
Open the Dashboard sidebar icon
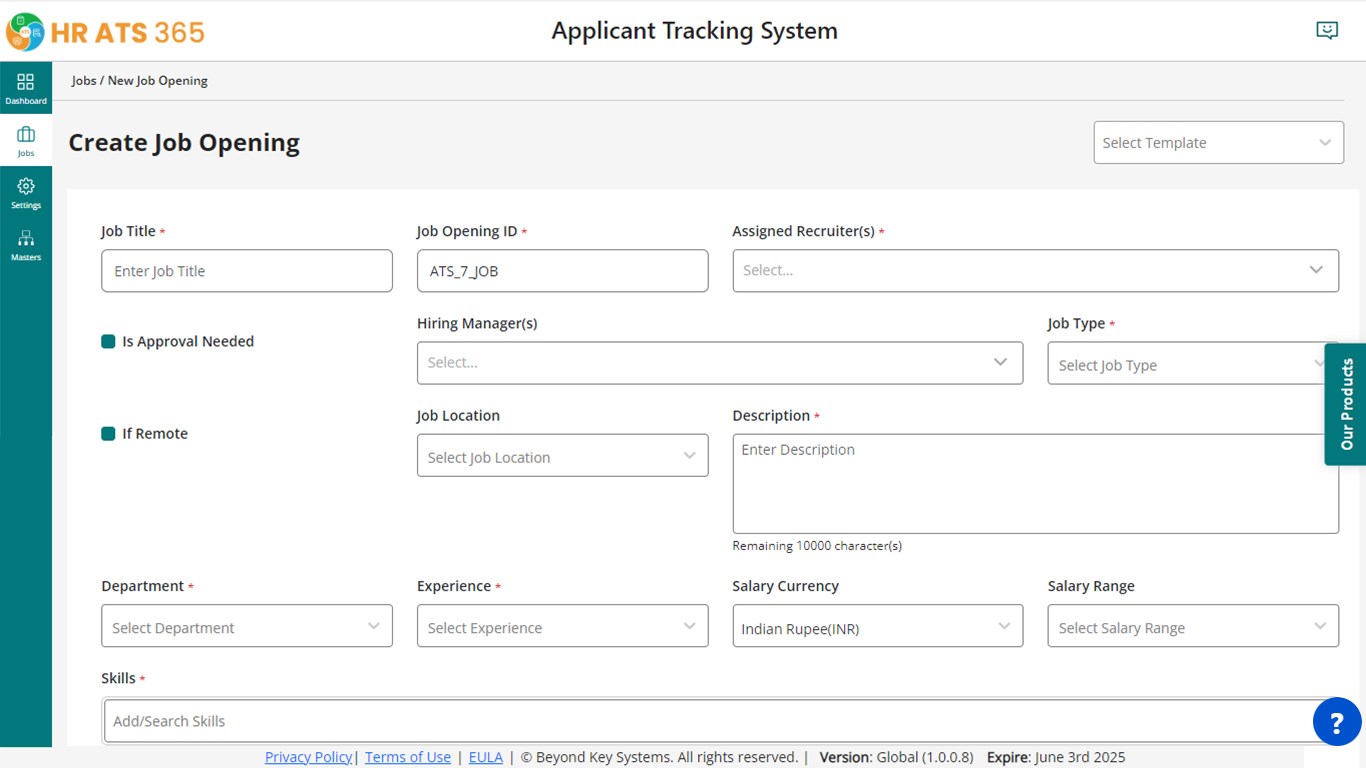coord(26,87)
